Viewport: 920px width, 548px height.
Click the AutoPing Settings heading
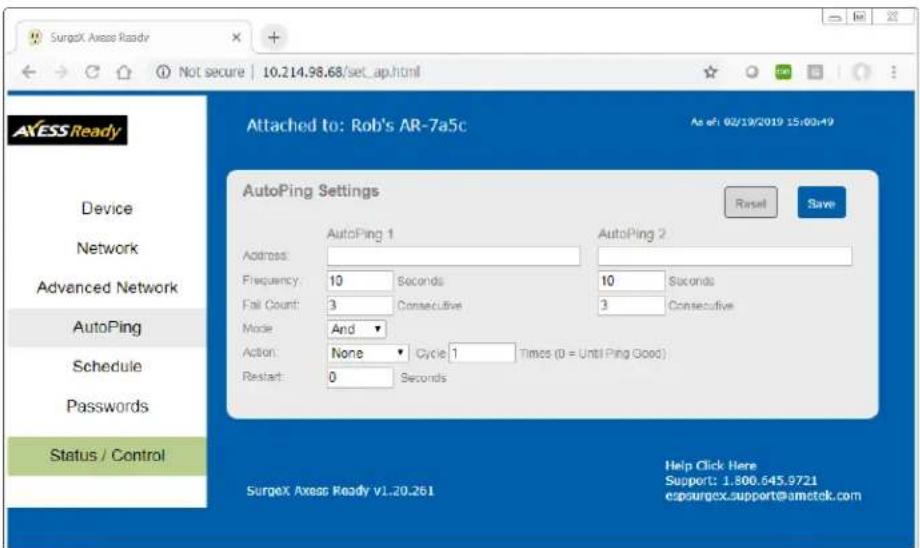point(311,191)
